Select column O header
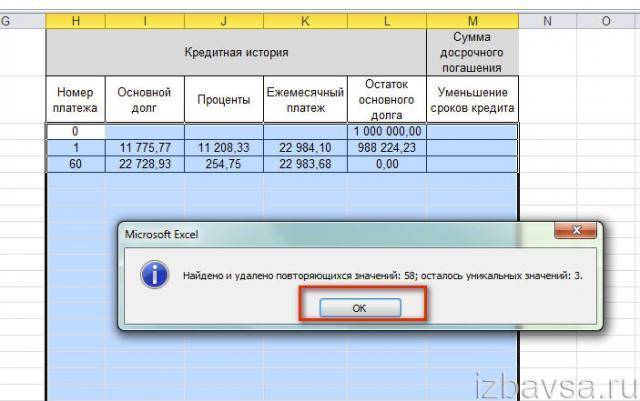This screenshot has height=401, width=640. point(606,20)
